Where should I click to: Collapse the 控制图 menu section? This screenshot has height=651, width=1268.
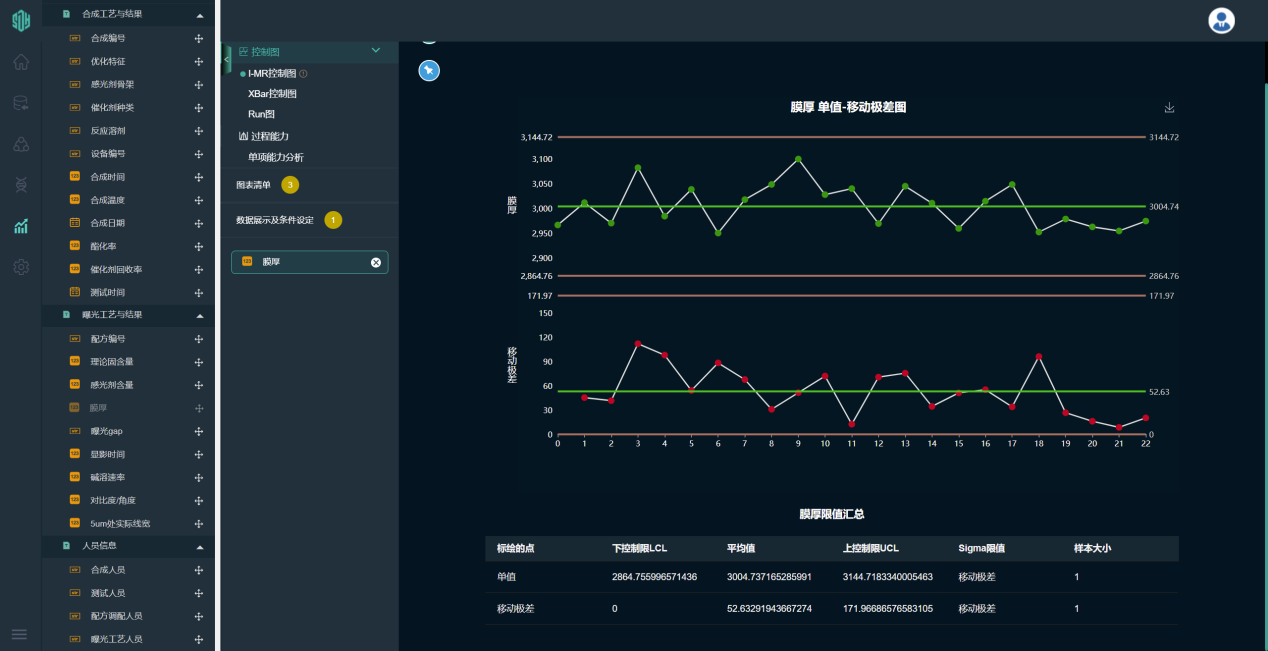(376, 50)
